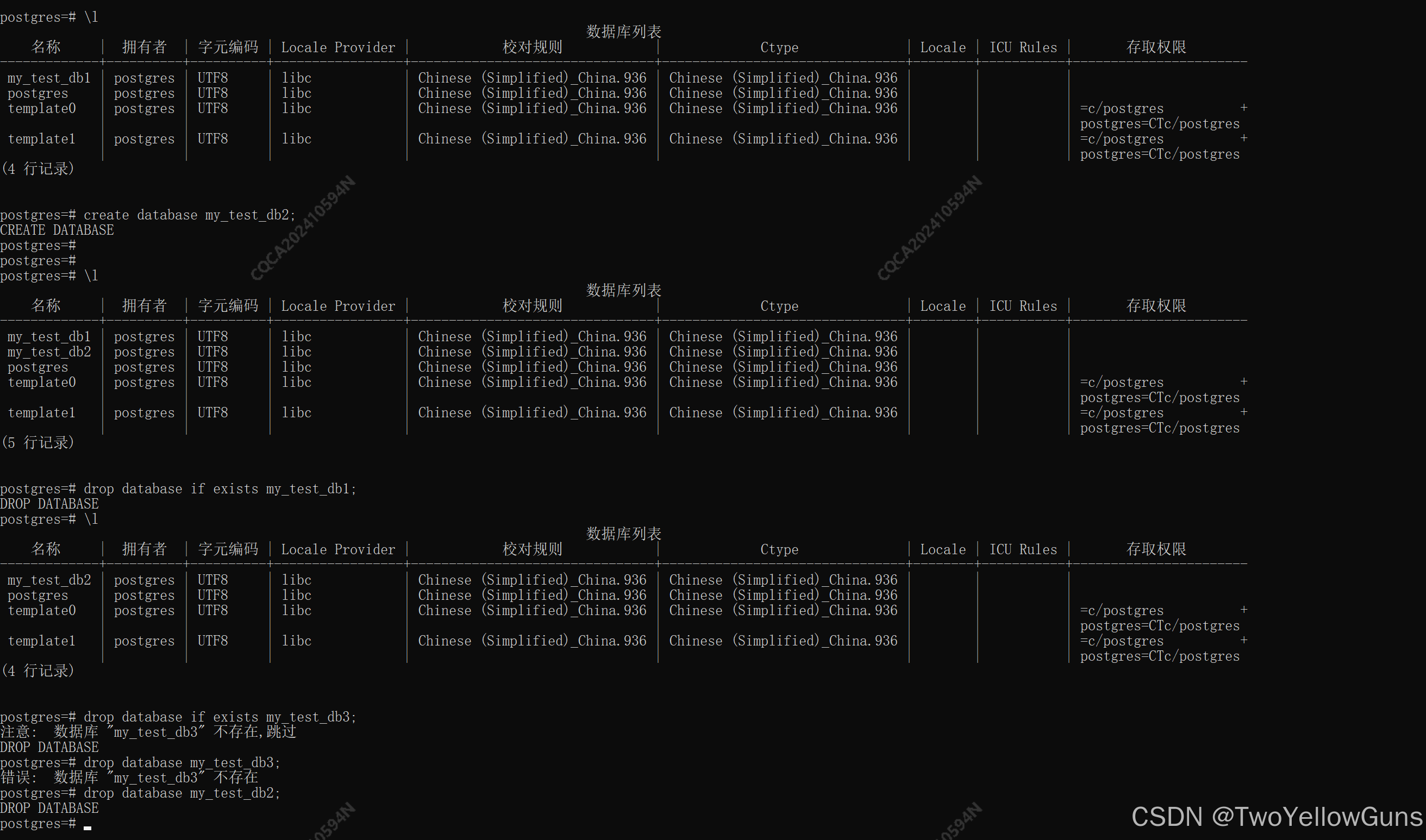Screen dimensions: 1426x840
Task: Click the first '\l' command at the top
Action: [91, 17]
